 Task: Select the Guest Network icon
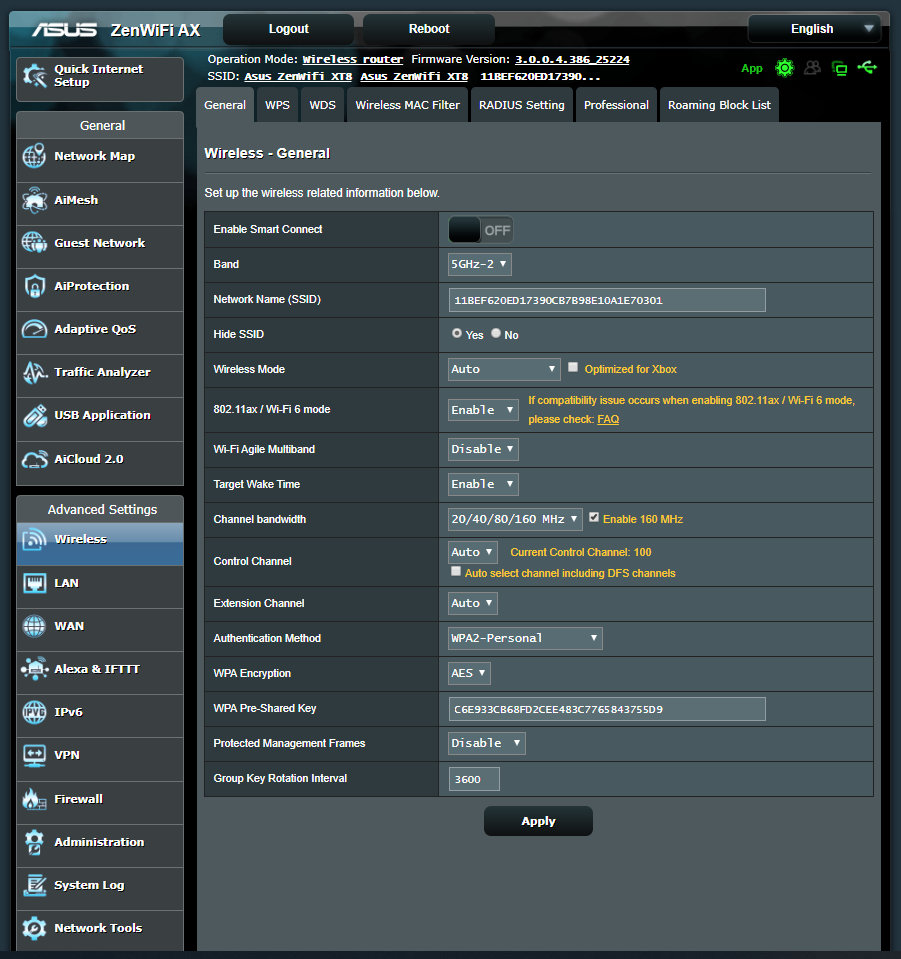34,243
